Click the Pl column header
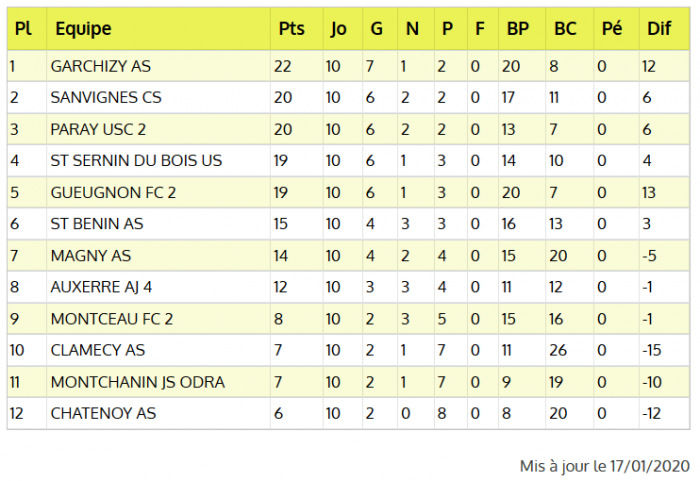This screenshot has height=481, width=700. tap(23, 29)
